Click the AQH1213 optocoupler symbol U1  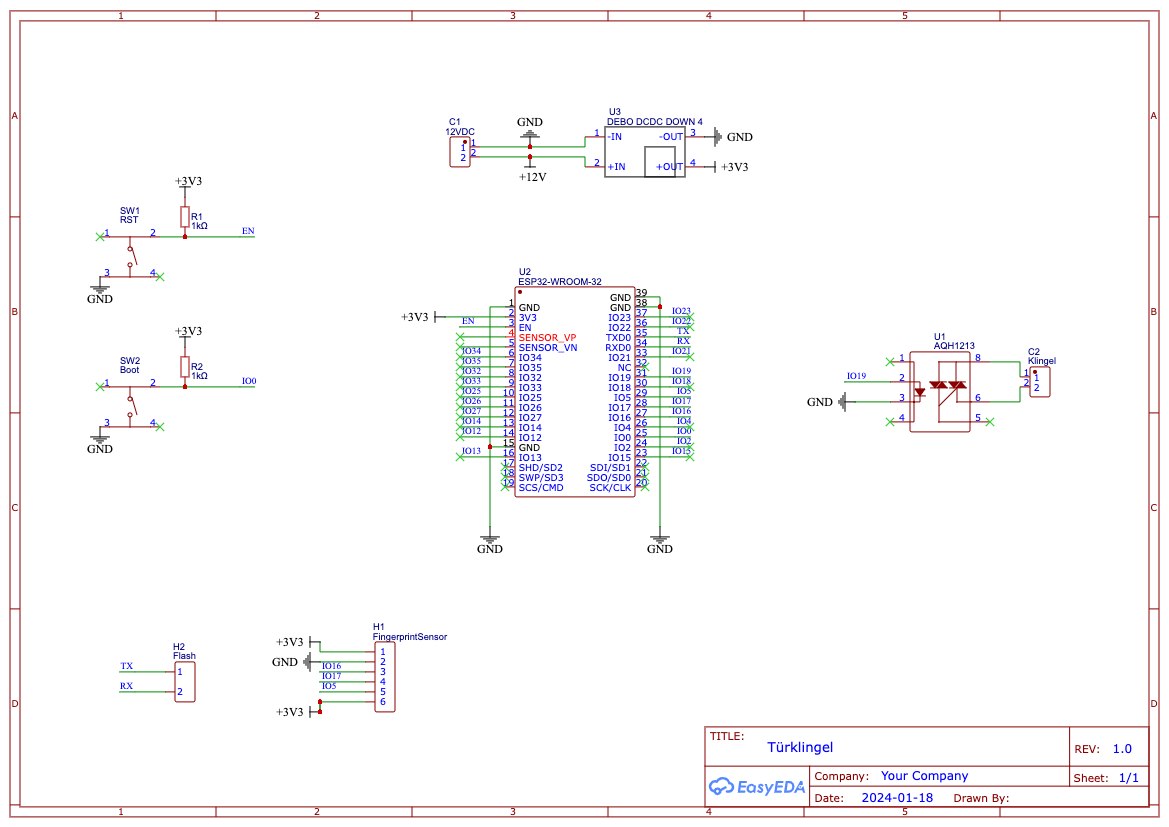pyautogui.click(x=939, y=392)
